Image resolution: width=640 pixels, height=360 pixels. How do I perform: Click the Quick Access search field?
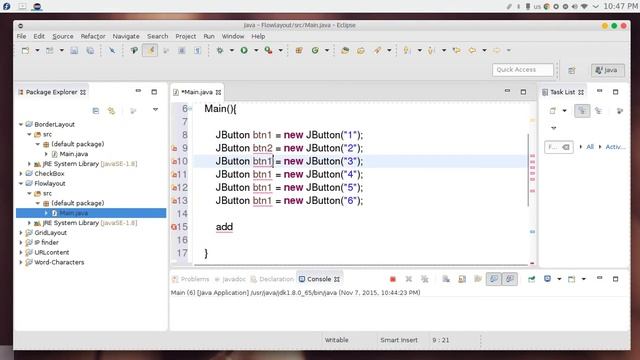coord(523,70)
